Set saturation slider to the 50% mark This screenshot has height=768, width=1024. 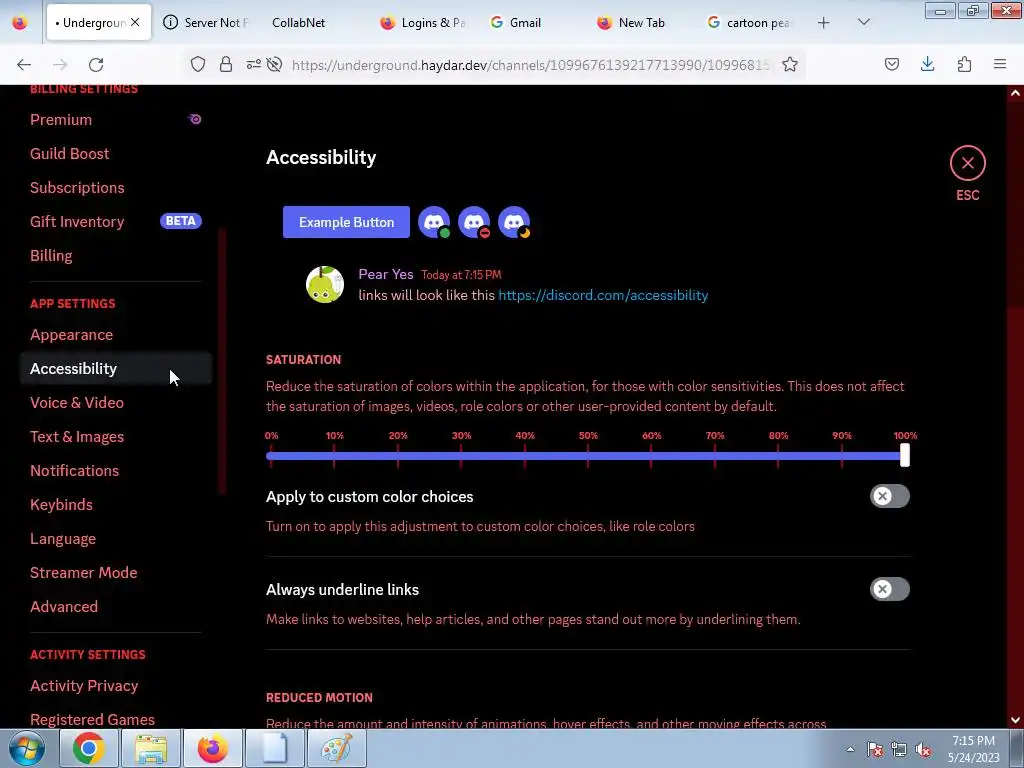pos(588,455)
